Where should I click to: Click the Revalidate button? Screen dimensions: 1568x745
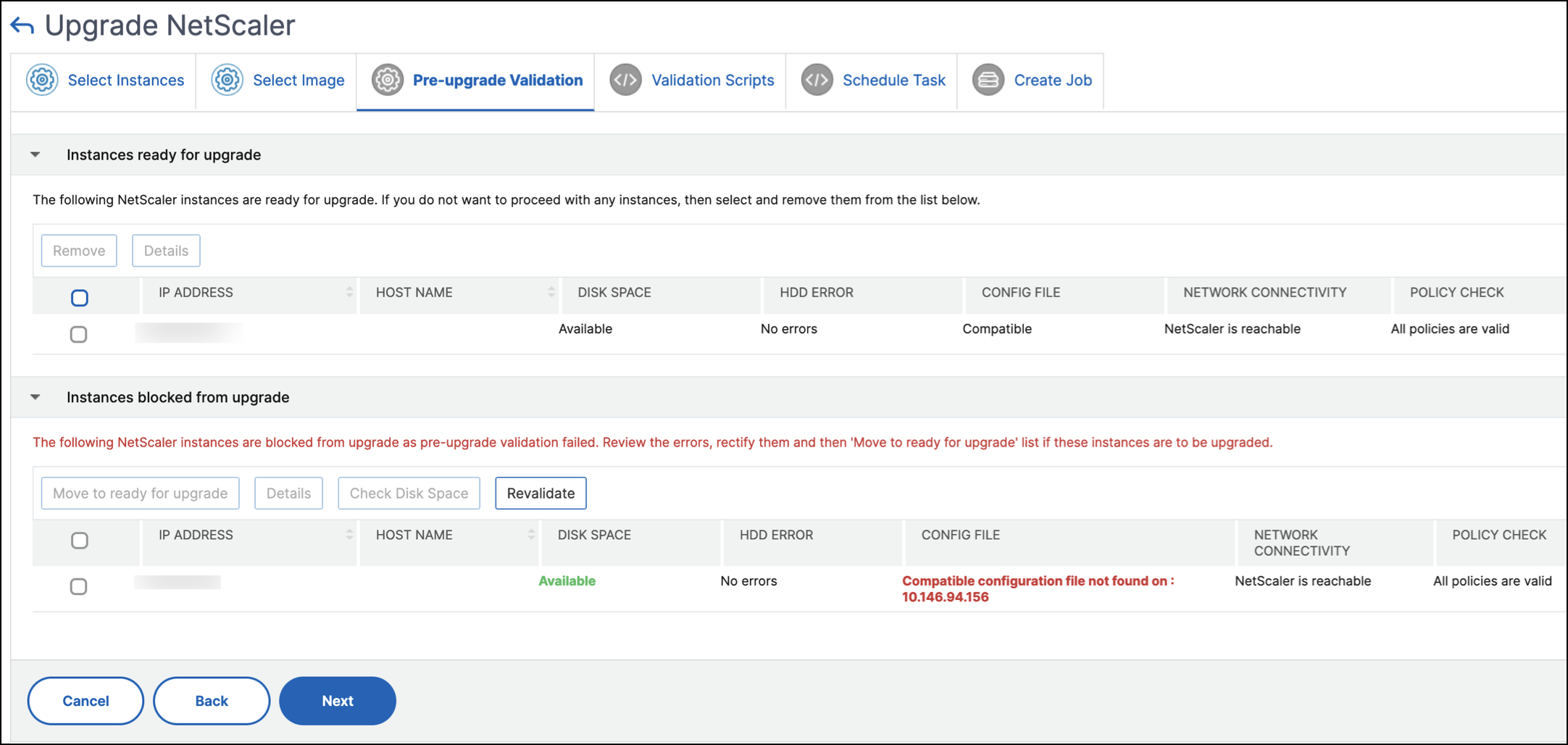(x=541, y=494)
